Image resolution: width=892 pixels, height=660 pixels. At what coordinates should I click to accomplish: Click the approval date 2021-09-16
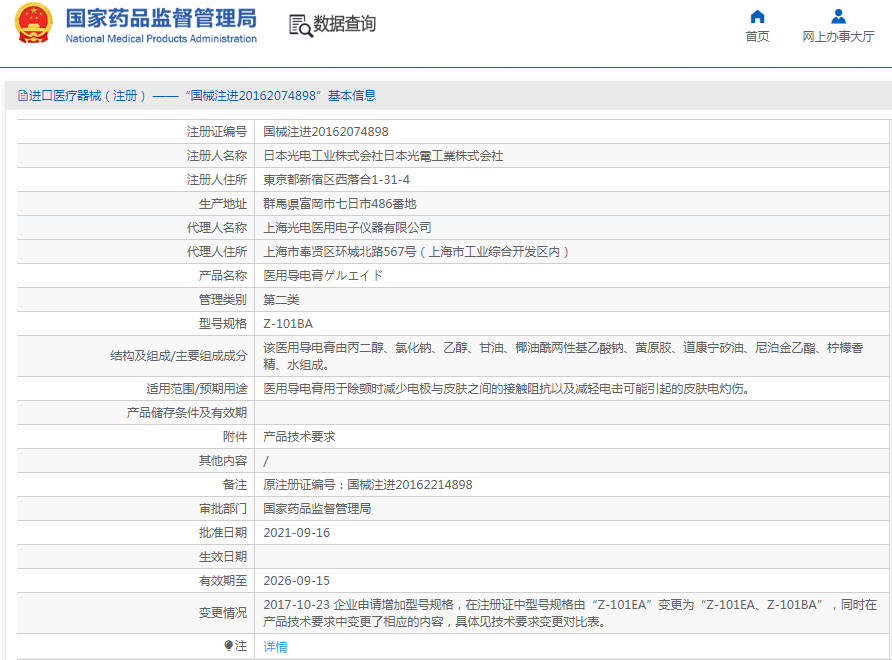(x=296, y=532)
